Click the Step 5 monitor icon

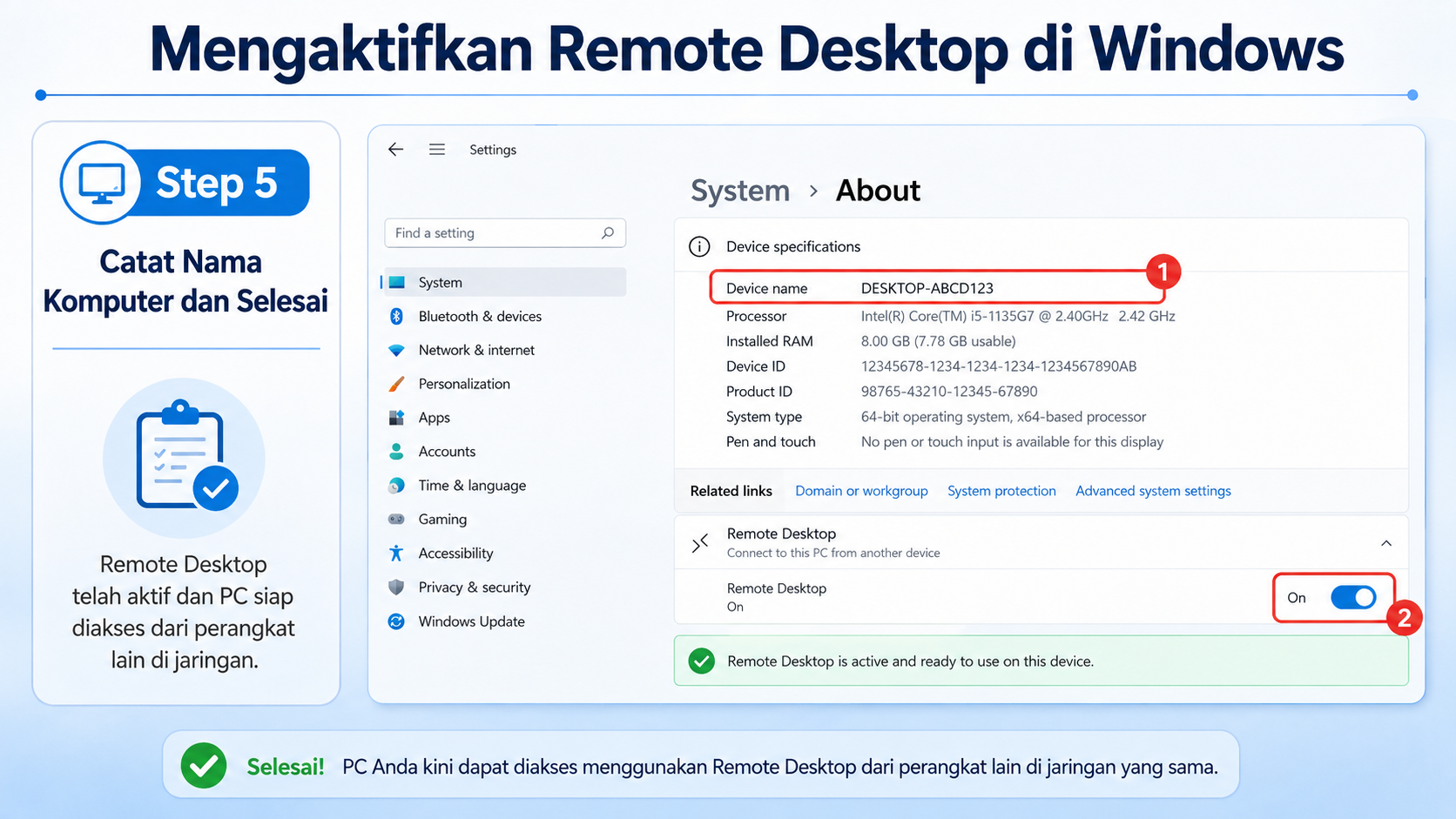101,183
